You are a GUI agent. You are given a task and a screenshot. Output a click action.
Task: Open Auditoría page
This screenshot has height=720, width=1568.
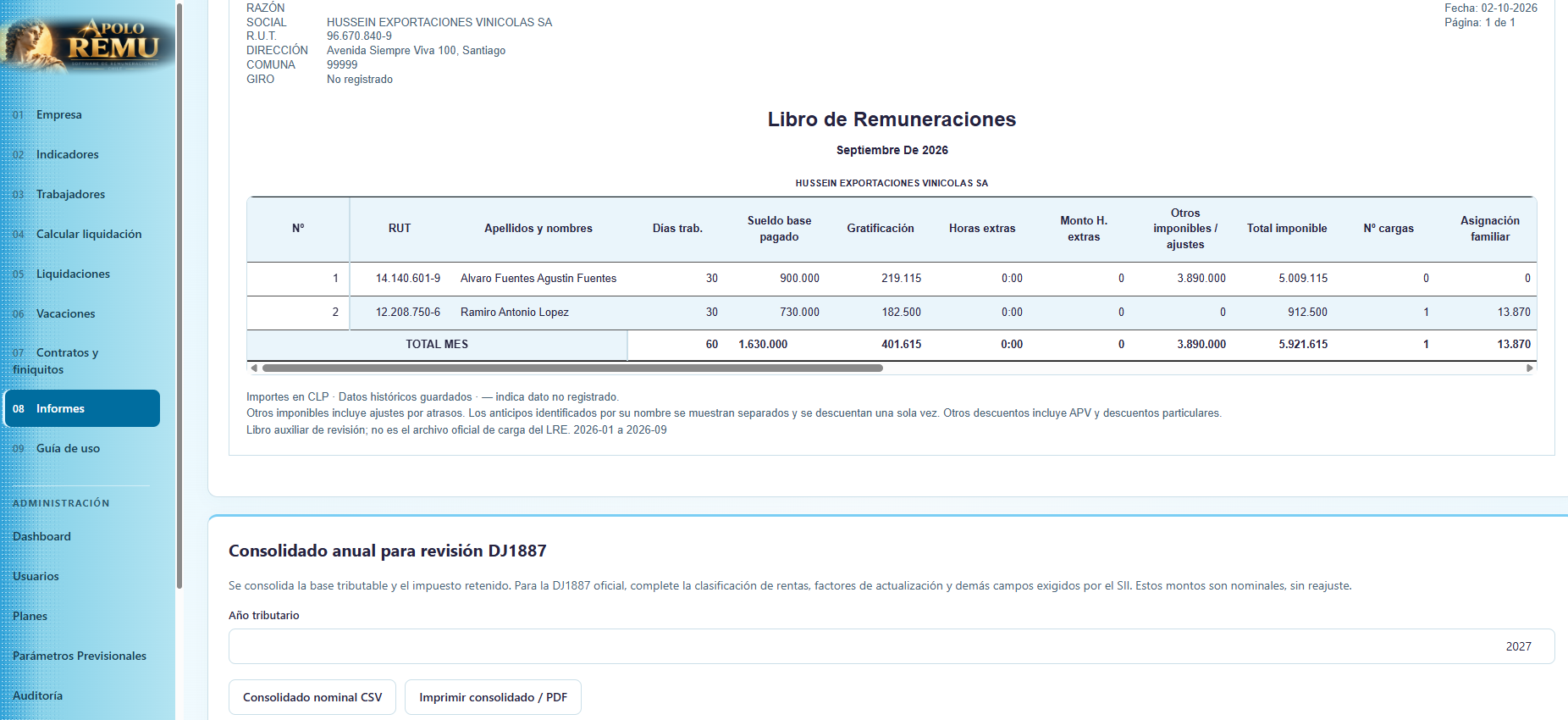click(x=37, y=695)
